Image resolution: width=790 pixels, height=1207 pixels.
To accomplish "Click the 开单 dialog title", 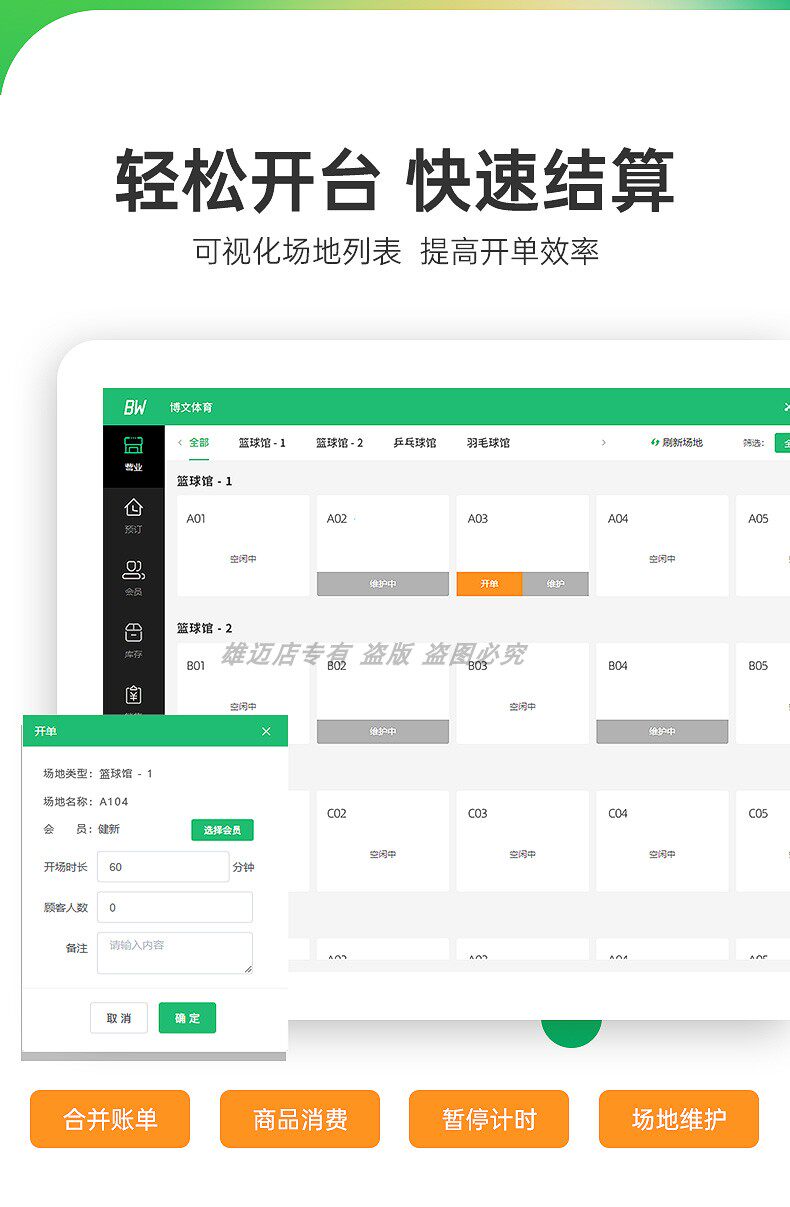I will 46,731.
